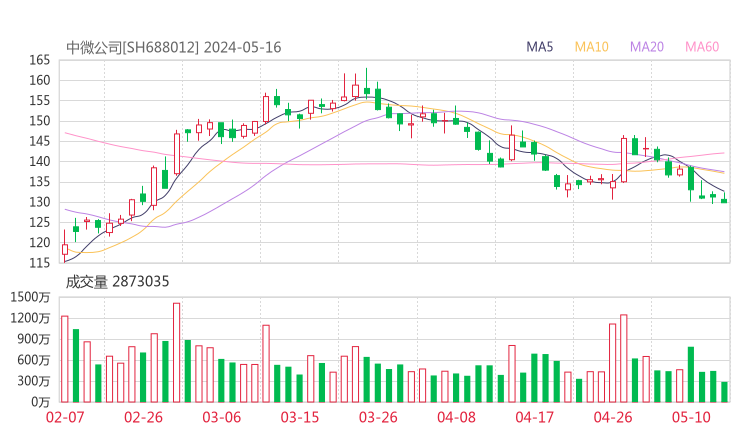
Task: Click the chart title 中微公司[SH688012] 2024-05-16
Action: tap(174, 47)
